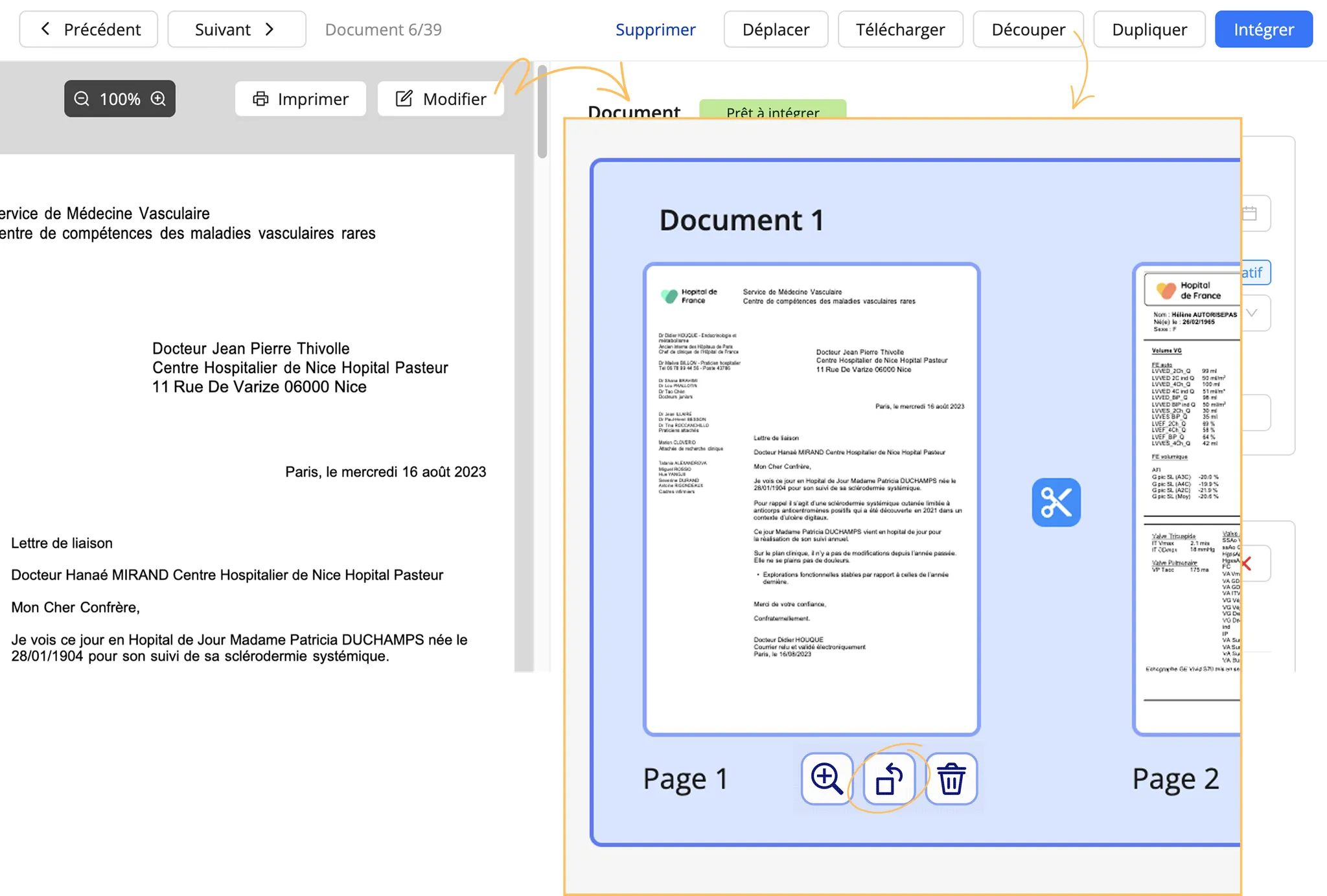Image resolution: width=1327 pixels, height=896 pixels.
Task: Go to previous document with Précédent
Action: tap(89, 29)
